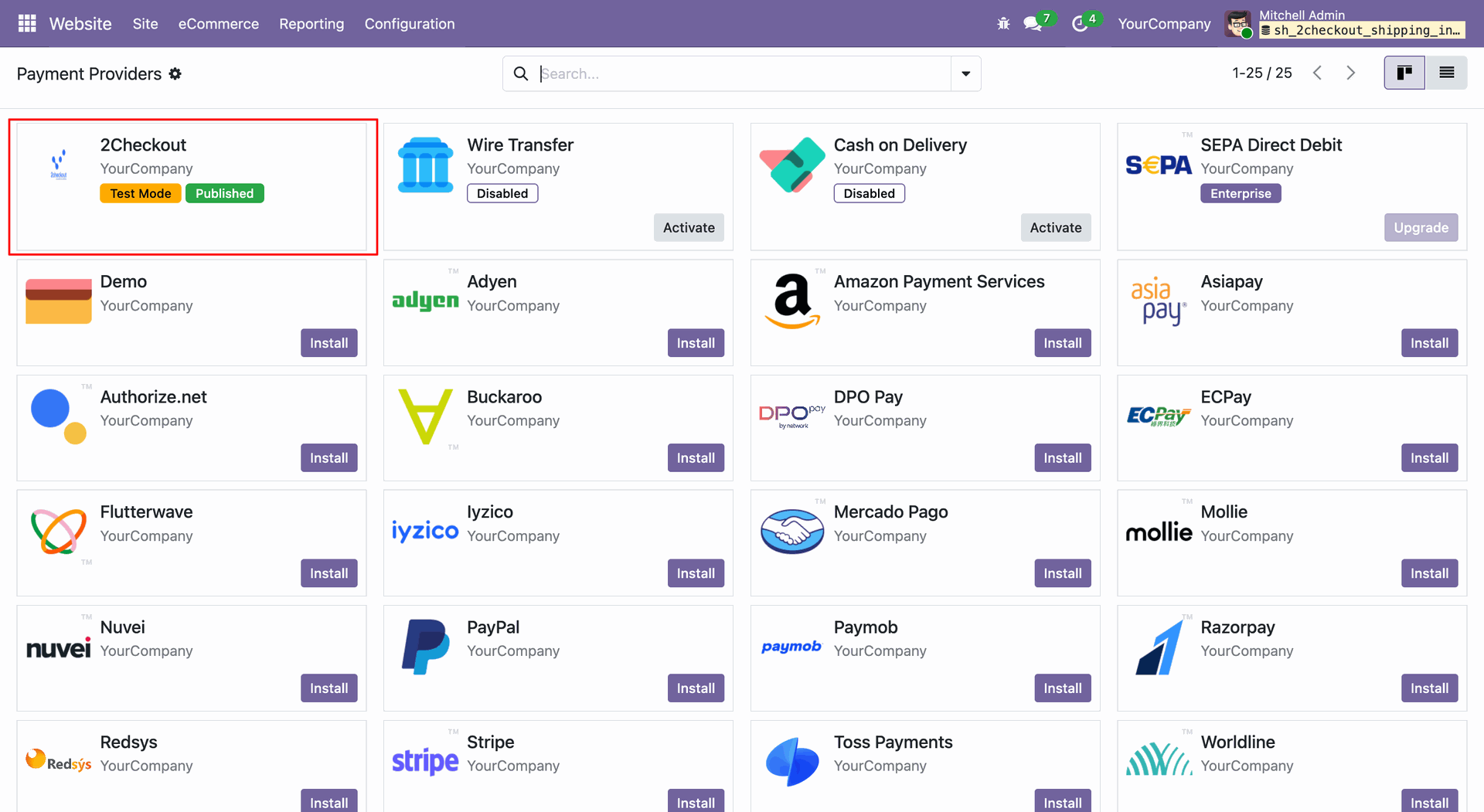Screen dimensions: 1484x812
Task: Click the SEPA logo
Action: 1159,165
